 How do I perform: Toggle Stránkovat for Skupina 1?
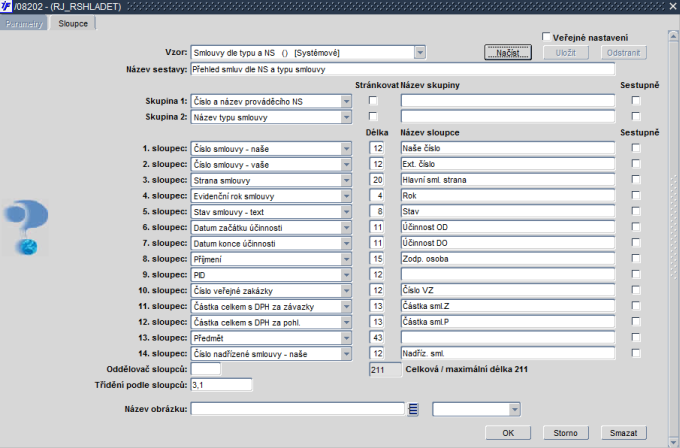(x=373, y=101)
